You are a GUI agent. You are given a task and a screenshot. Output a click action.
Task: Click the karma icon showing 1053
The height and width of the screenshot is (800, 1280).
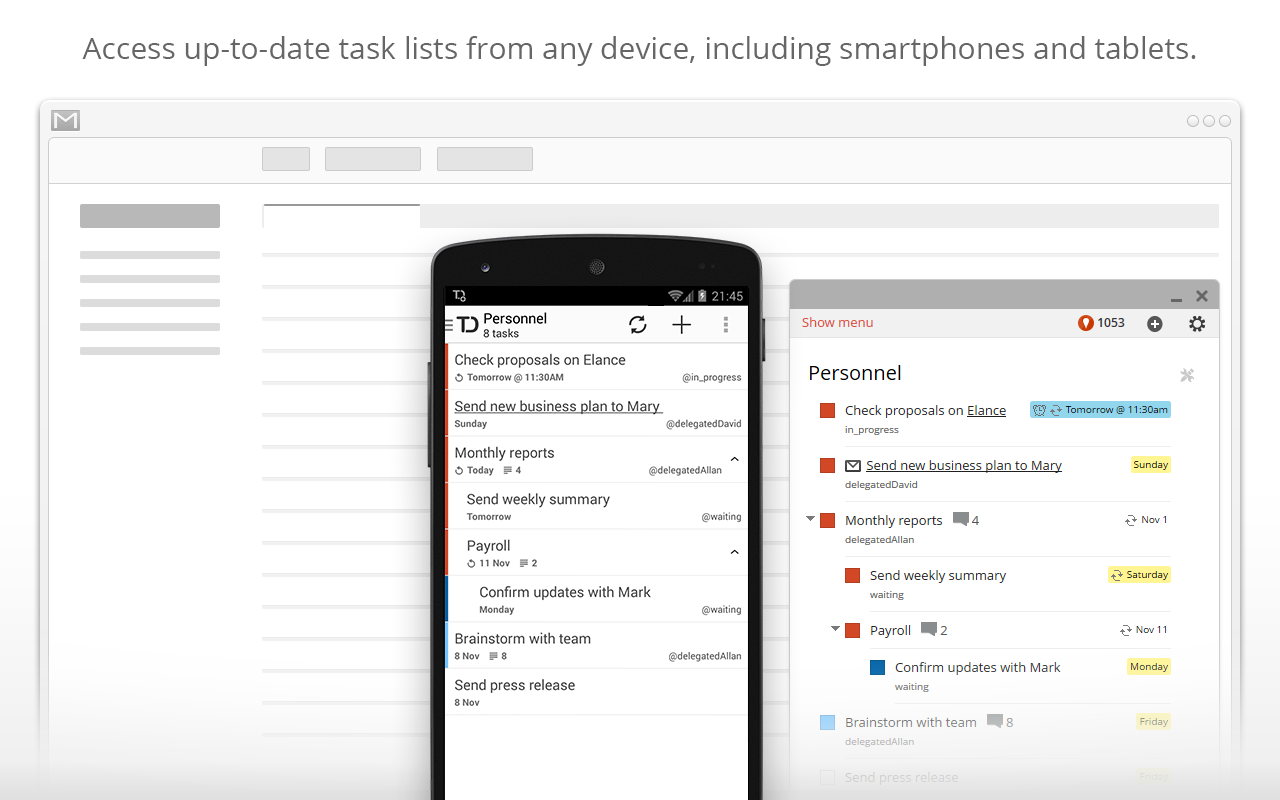[1086, 323]
